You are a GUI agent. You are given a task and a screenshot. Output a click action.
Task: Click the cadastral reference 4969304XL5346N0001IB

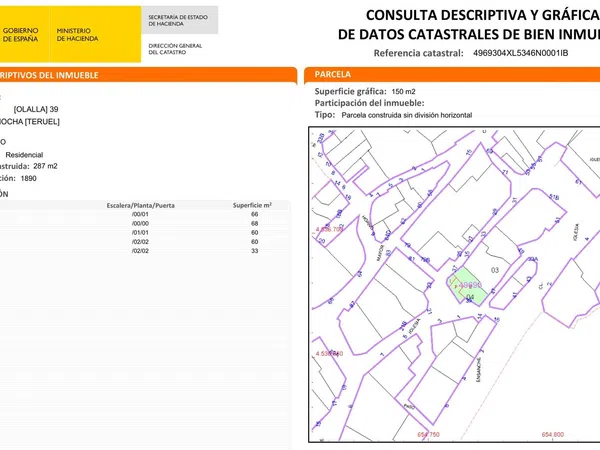[x=520, y=53]
